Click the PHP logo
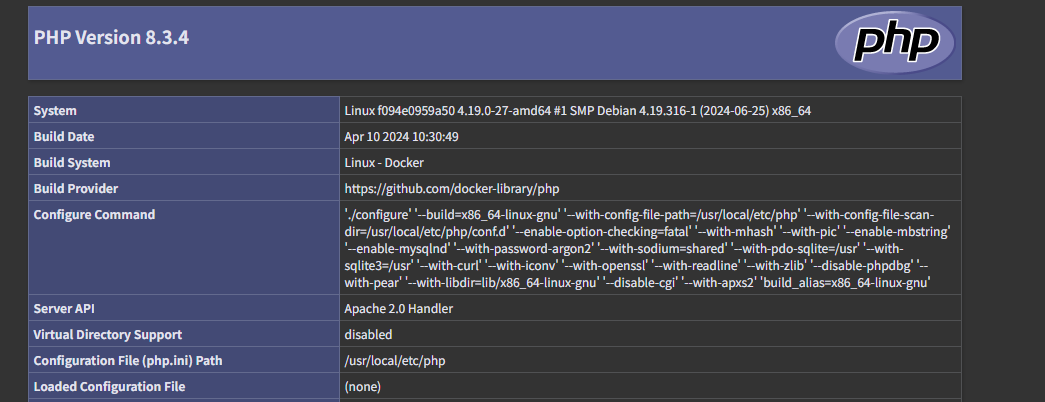The width and height of the screenshot is (1045, 402). 895,43
